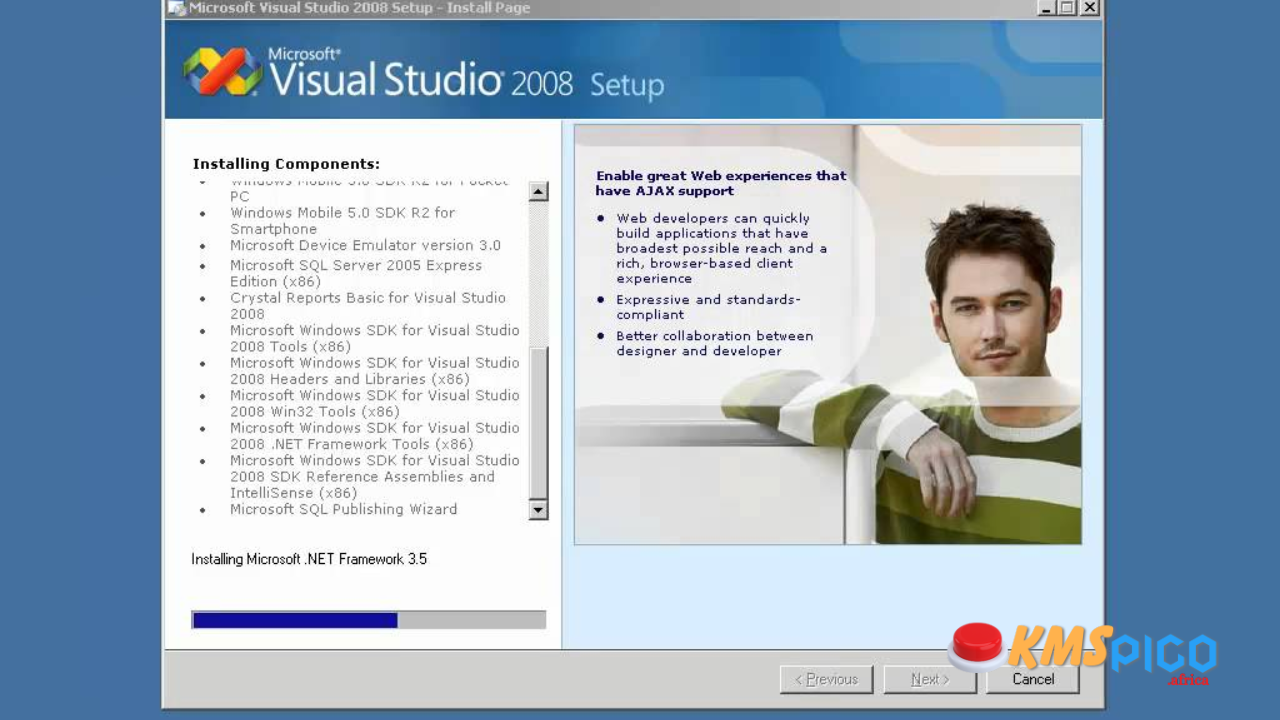The image size is (1280, 720).
Task: Select 'Windows SDK for Visual Studio 2008 Tools' item
Action: point(375,338)
